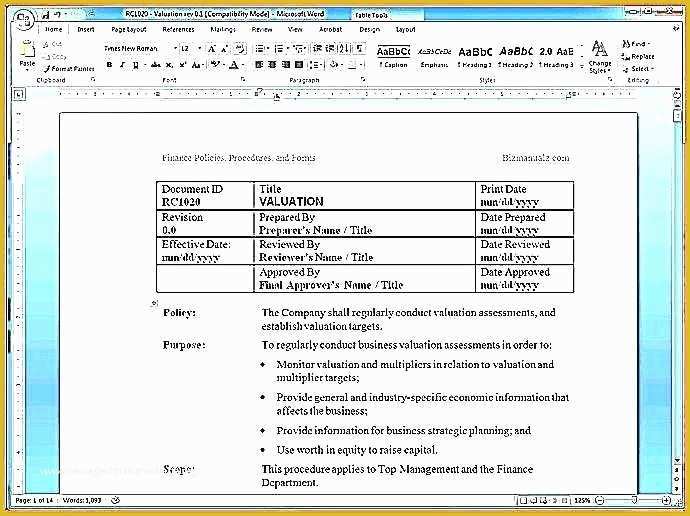690x516 pixels.
Task: Open the Acrobat tab
Action: click(330, 29)
